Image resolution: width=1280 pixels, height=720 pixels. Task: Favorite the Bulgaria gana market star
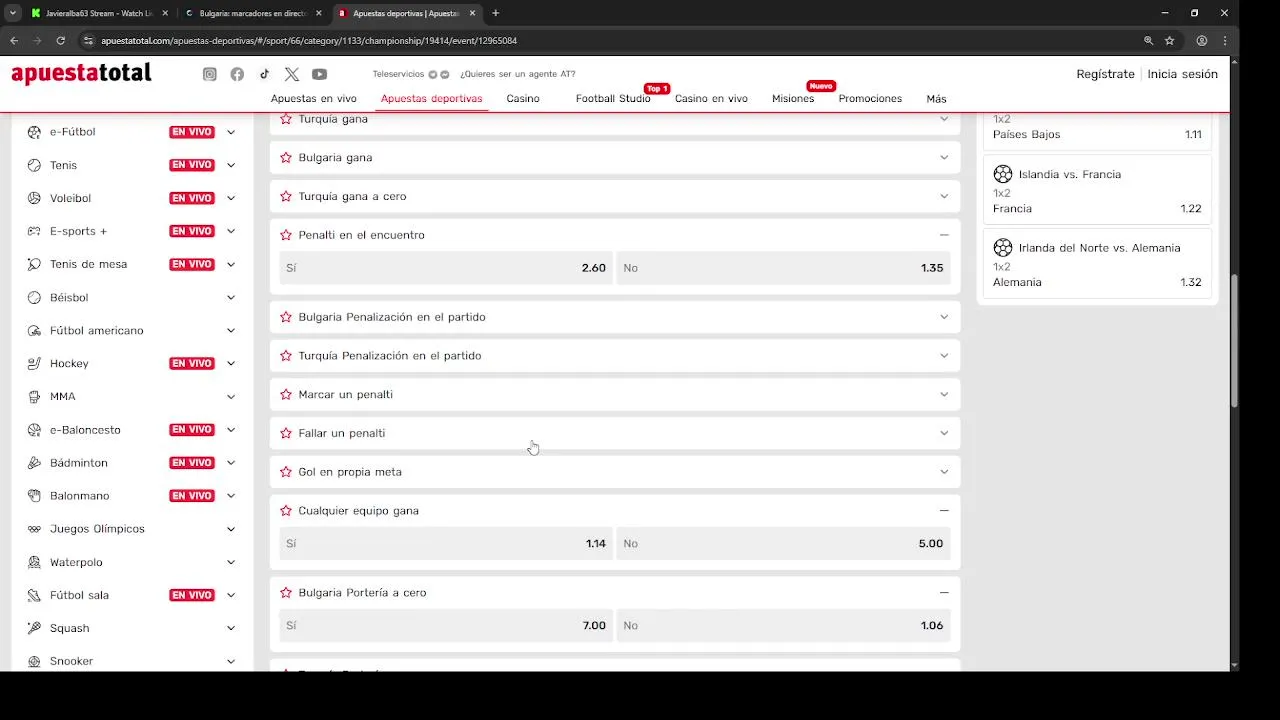click(286, 157)
